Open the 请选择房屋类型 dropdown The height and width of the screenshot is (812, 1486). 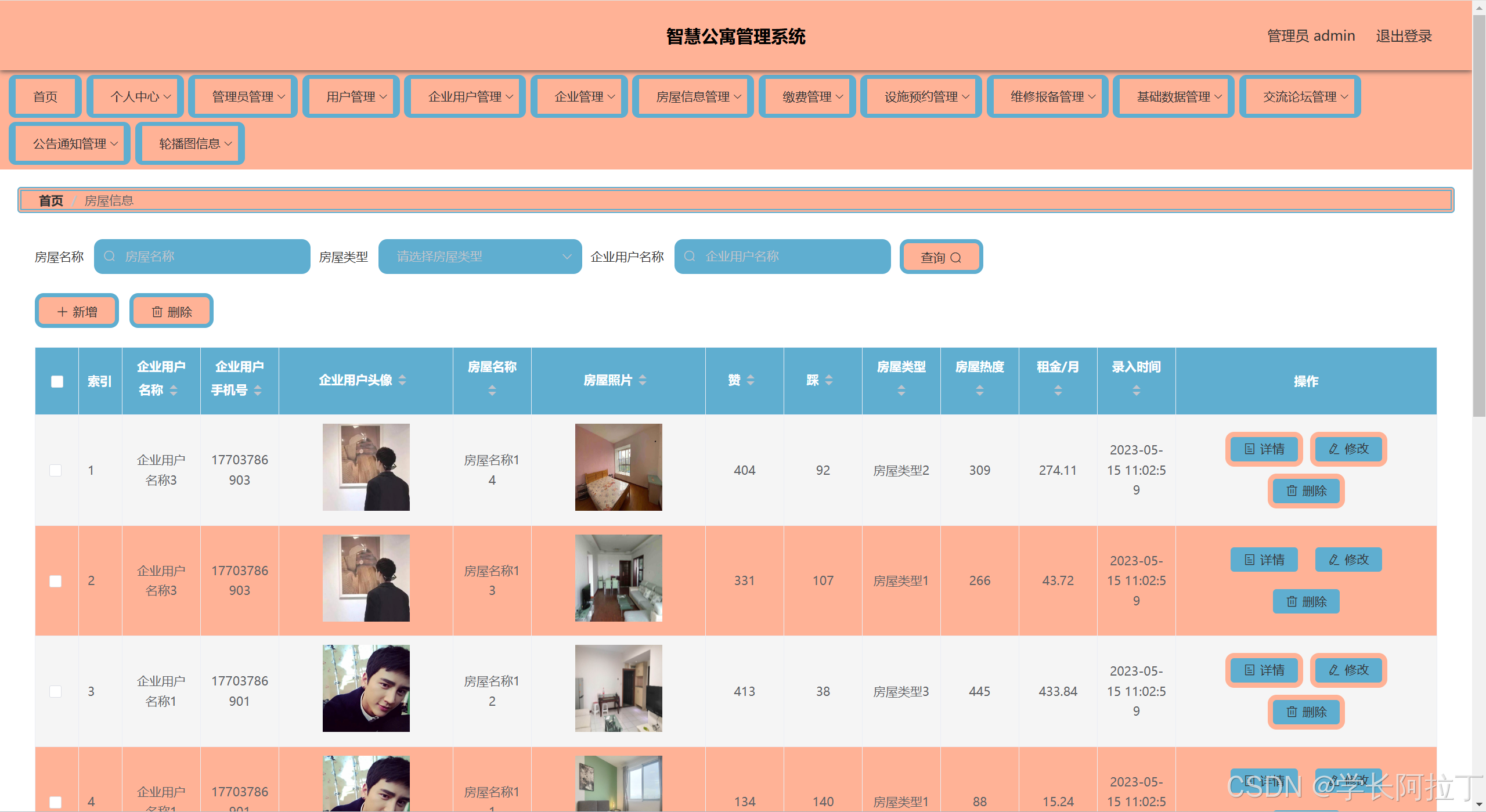[x=479, y=256]
